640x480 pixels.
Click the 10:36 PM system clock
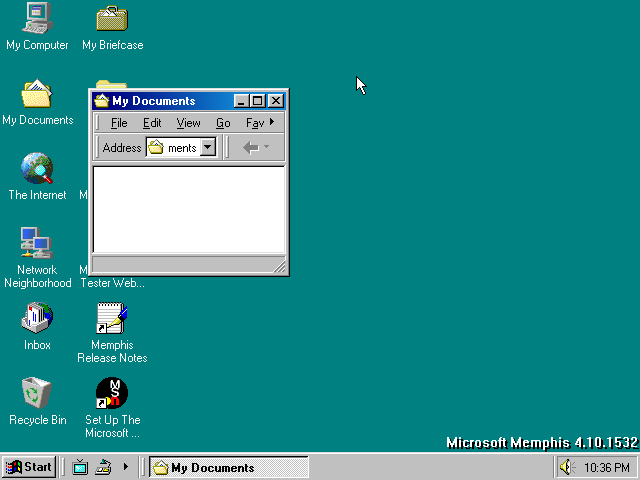coord(607,467)
